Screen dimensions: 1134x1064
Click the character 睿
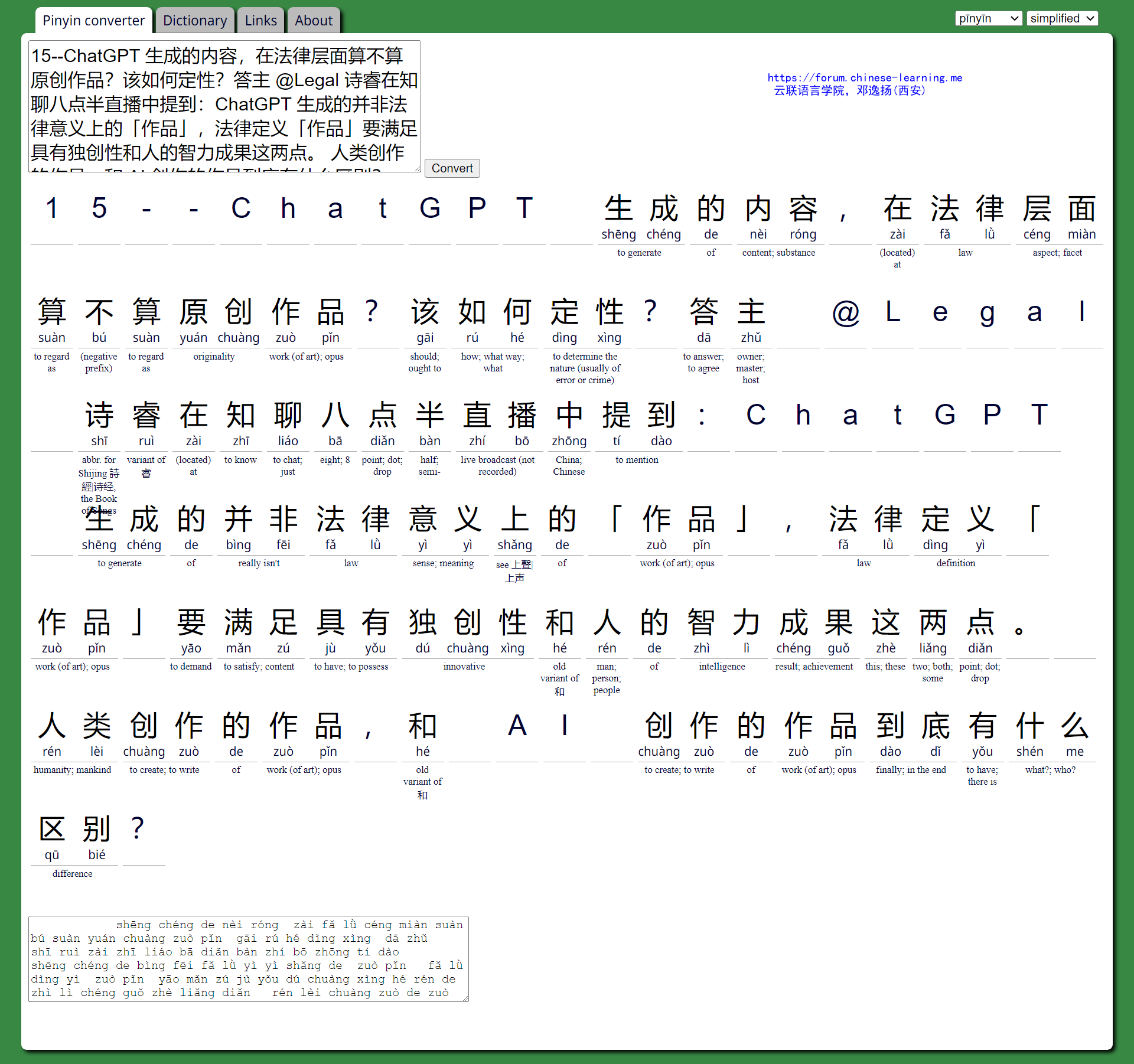click(x=146, y=415)
